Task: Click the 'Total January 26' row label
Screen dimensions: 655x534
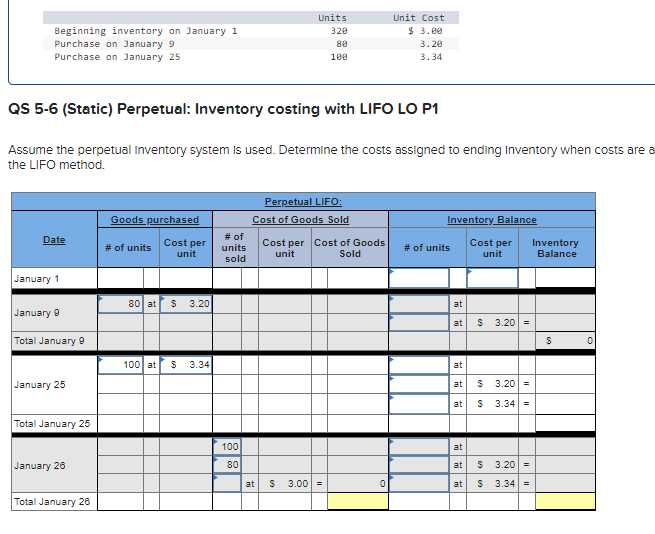Action: (x=52, y=501)
